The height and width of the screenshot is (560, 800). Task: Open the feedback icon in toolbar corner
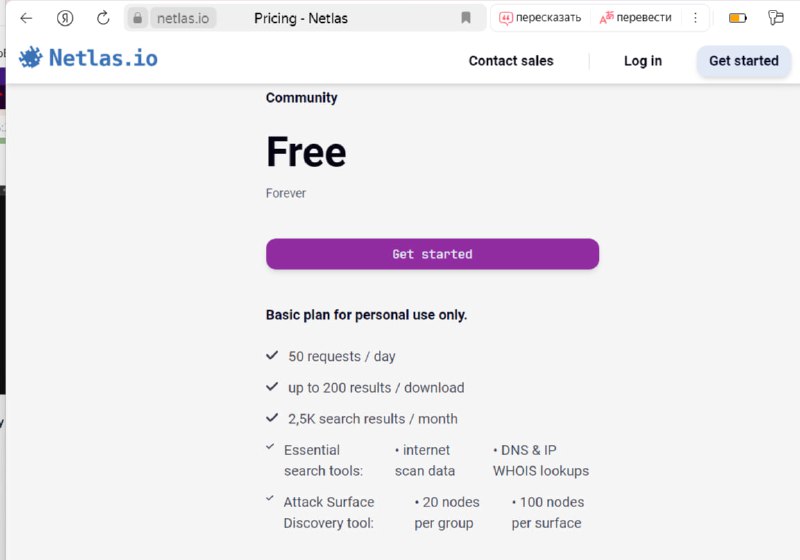(776, 18)
